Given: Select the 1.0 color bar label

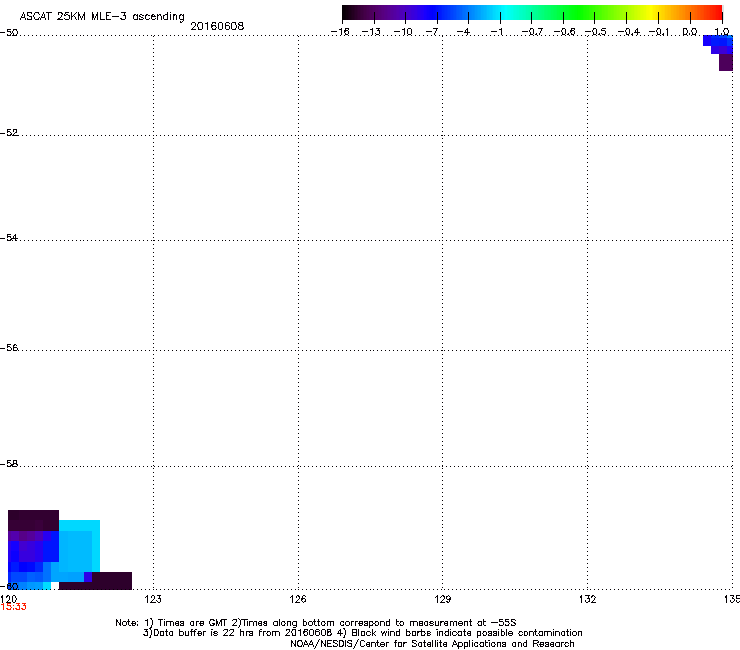Looking at the screenshot, I should point(722,32).
